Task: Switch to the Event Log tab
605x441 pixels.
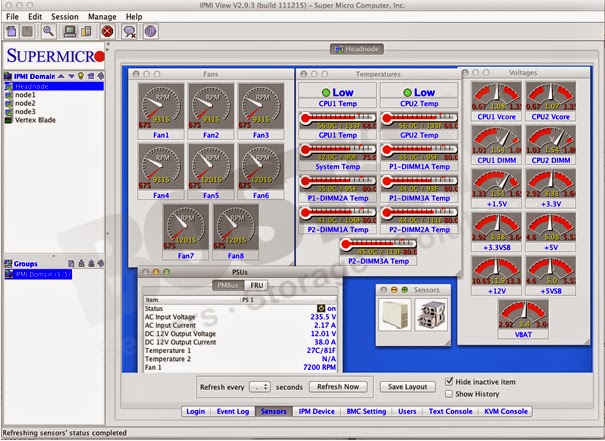Action: (233, 411)
